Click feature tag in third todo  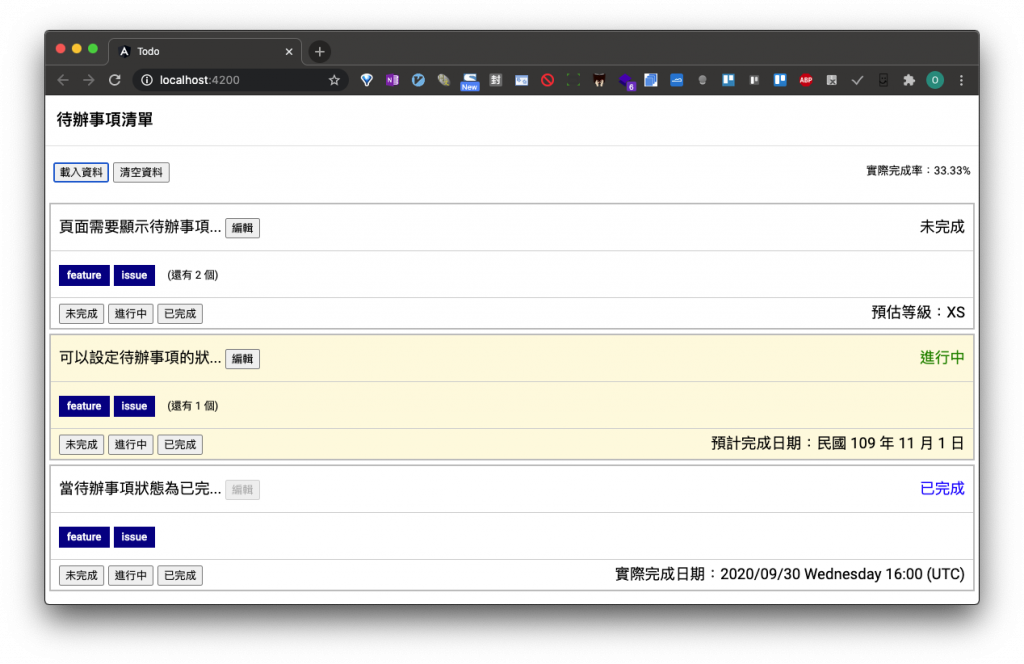coord(84,537)
